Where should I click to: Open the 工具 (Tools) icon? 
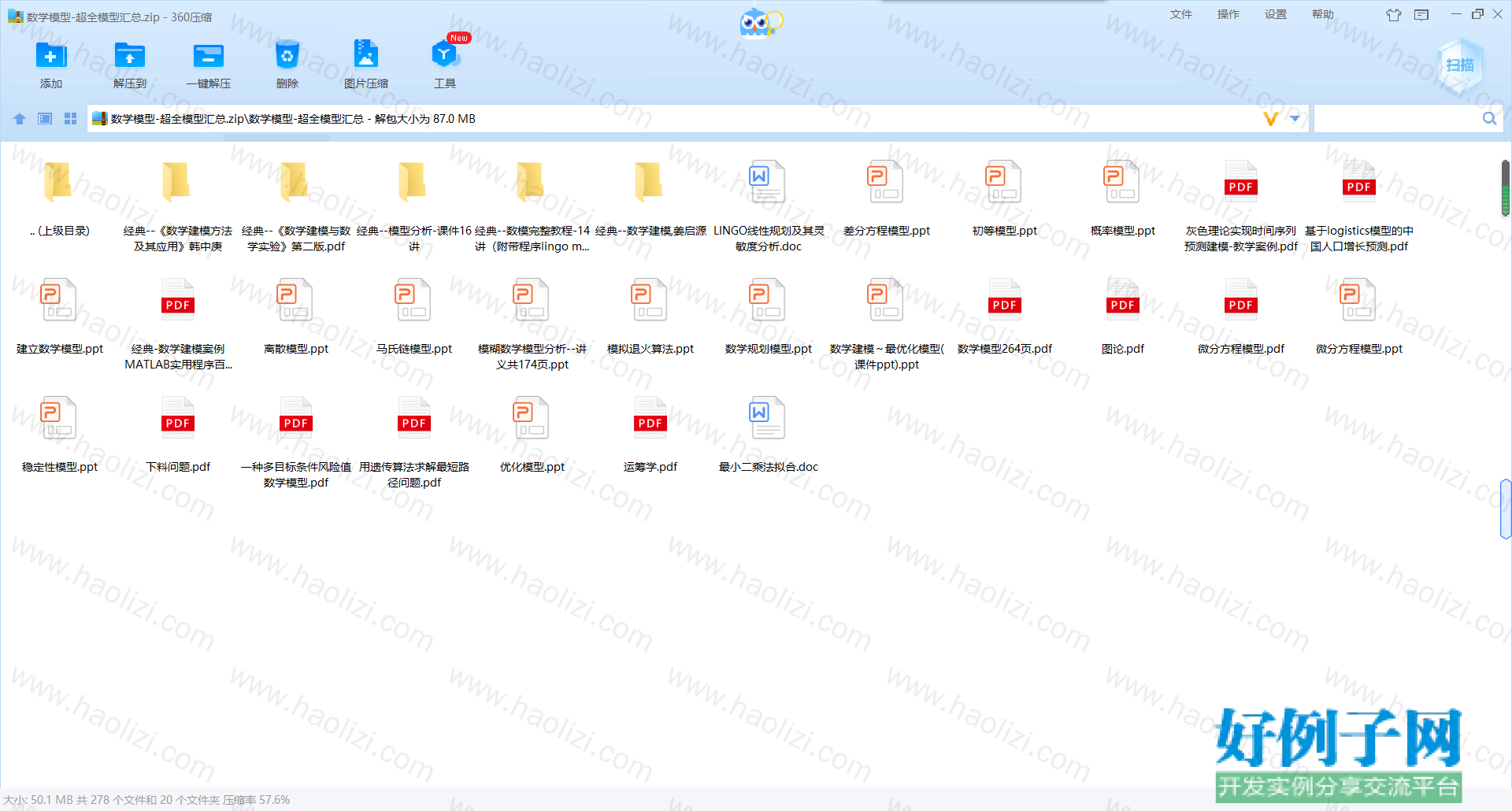point(445,54)
